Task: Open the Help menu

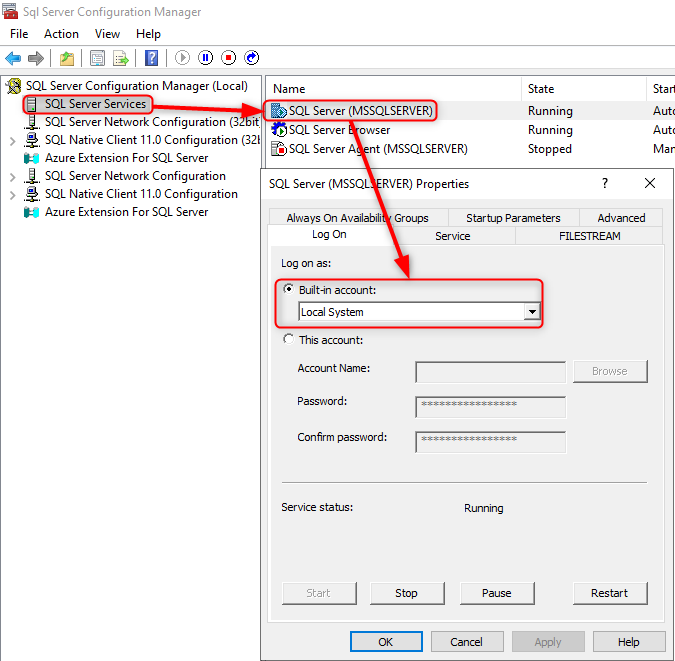Action: 148,34
